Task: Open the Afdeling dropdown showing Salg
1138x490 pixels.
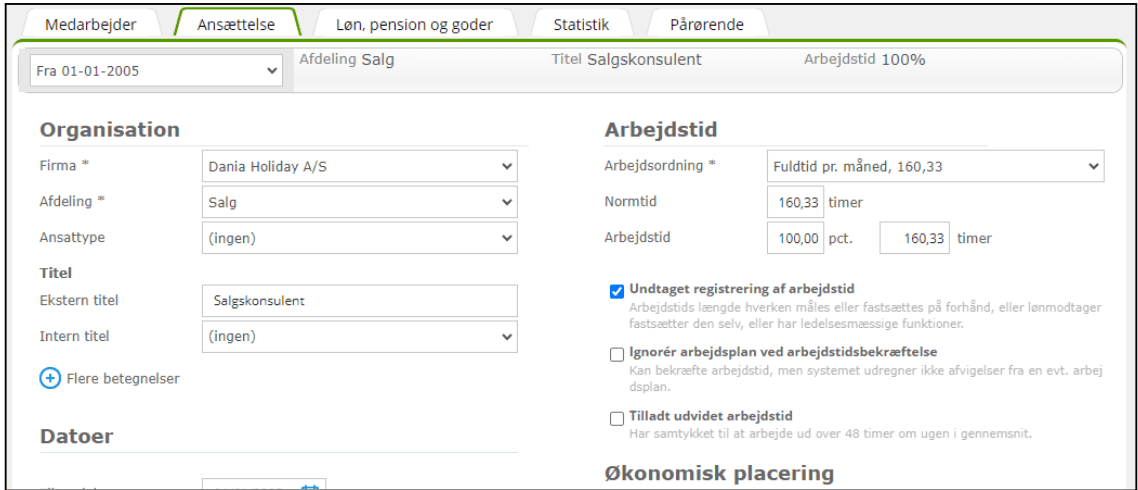Action: click(x=360, y=202)
